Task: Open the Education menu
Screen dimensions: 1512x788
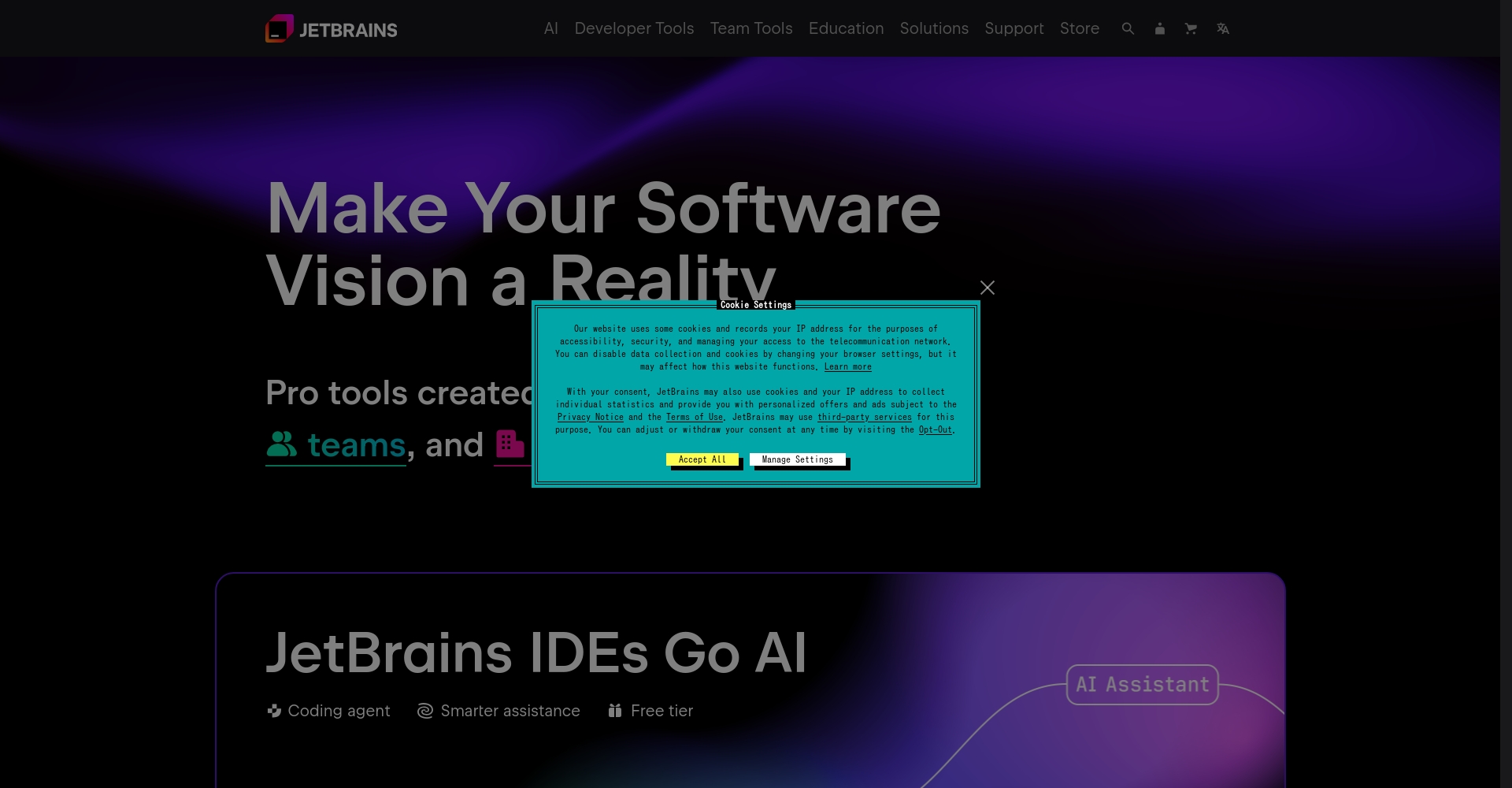Action: (x=846, y=28)
